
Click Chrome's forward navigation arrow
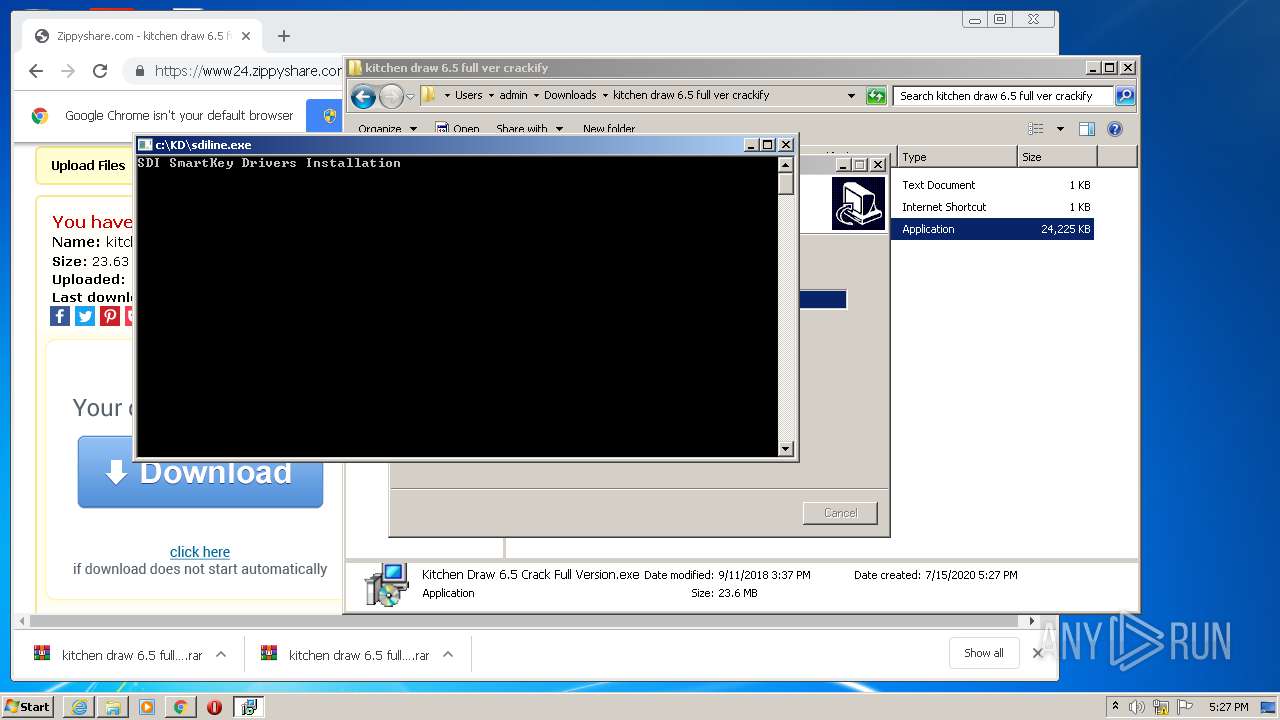tap(68, 71)
